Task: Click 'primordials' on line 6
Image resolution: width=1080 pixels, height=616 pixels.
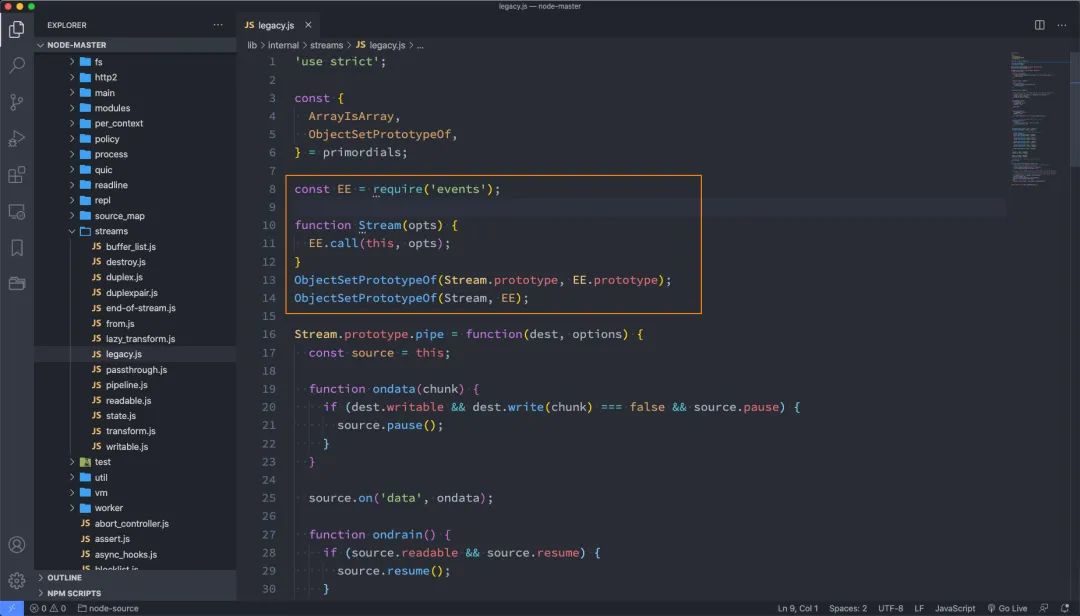Action: (x=362, y=152)
